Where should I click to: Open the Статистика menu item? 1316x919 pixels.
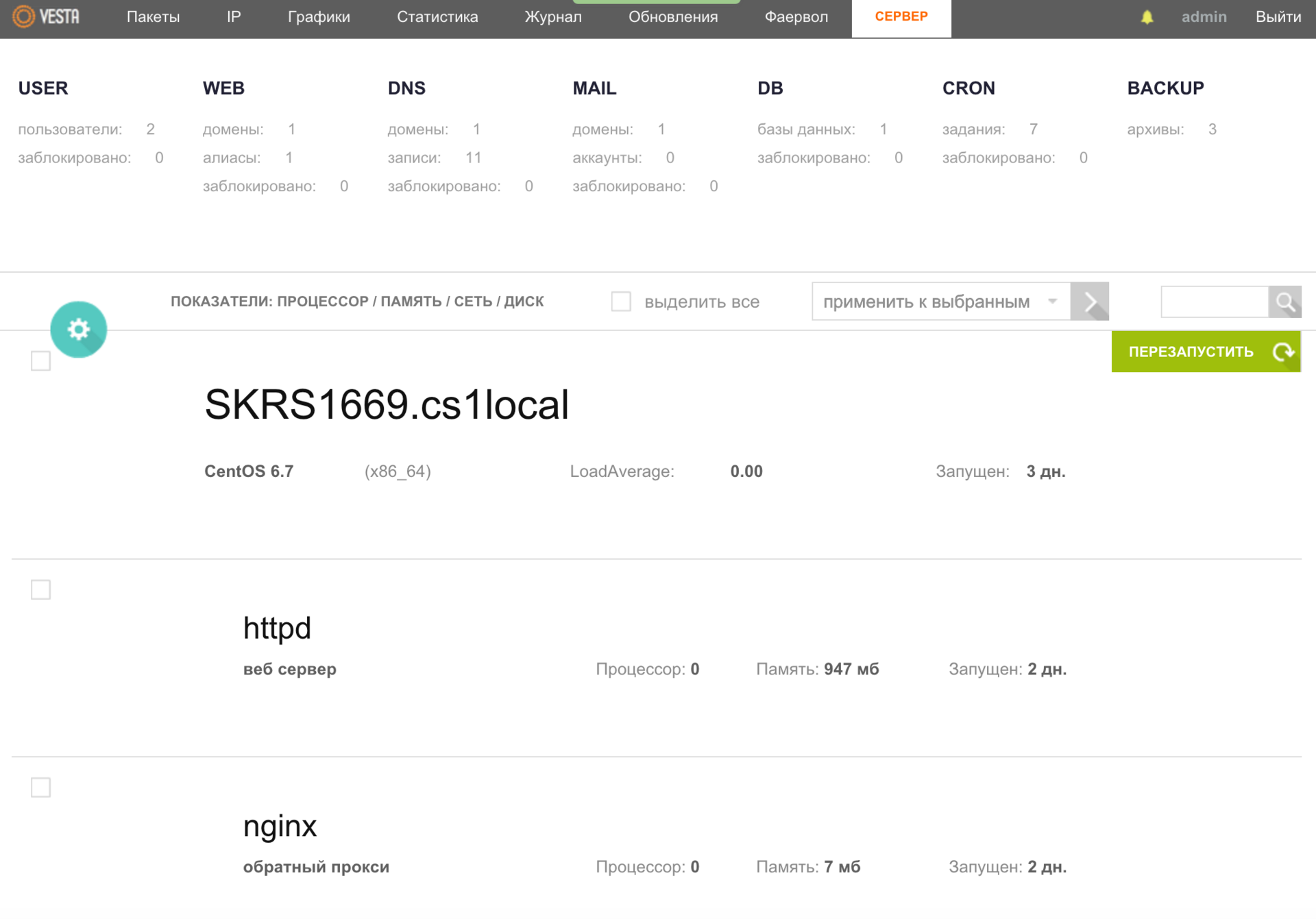(x=437, y=17)
